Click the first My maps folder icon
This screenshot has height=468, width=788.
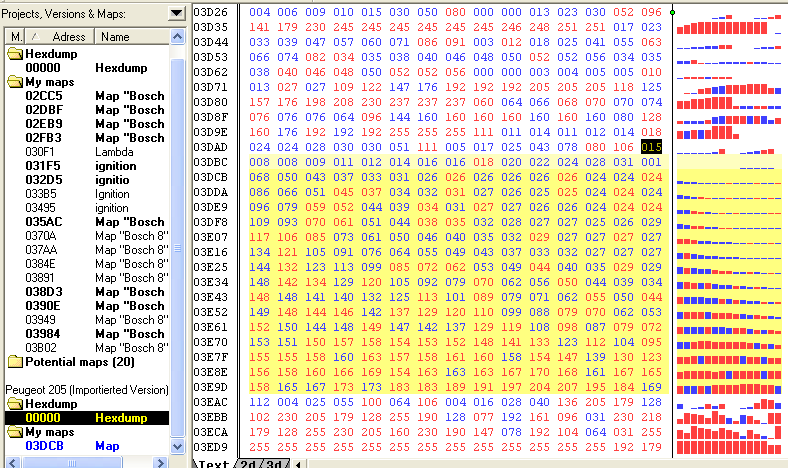click(16, 82)
